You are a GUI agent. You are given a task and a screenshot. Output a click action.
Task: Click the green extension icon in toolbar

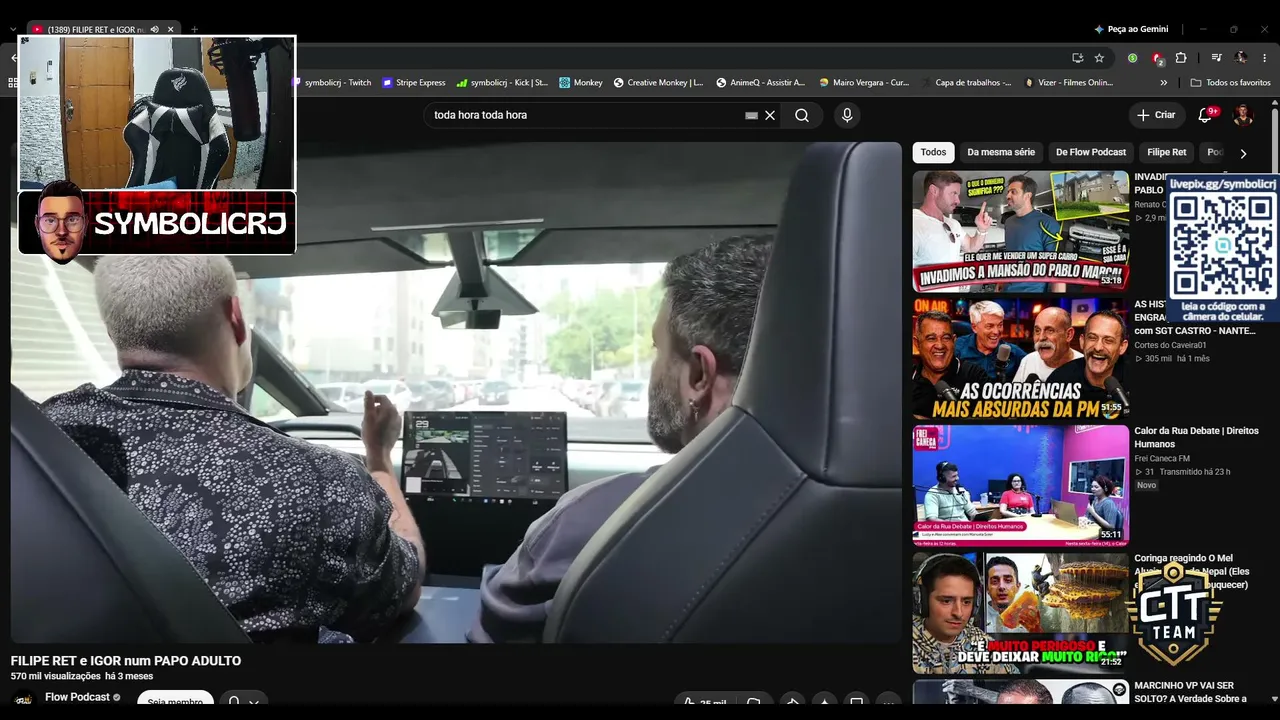click(1132, 58)
